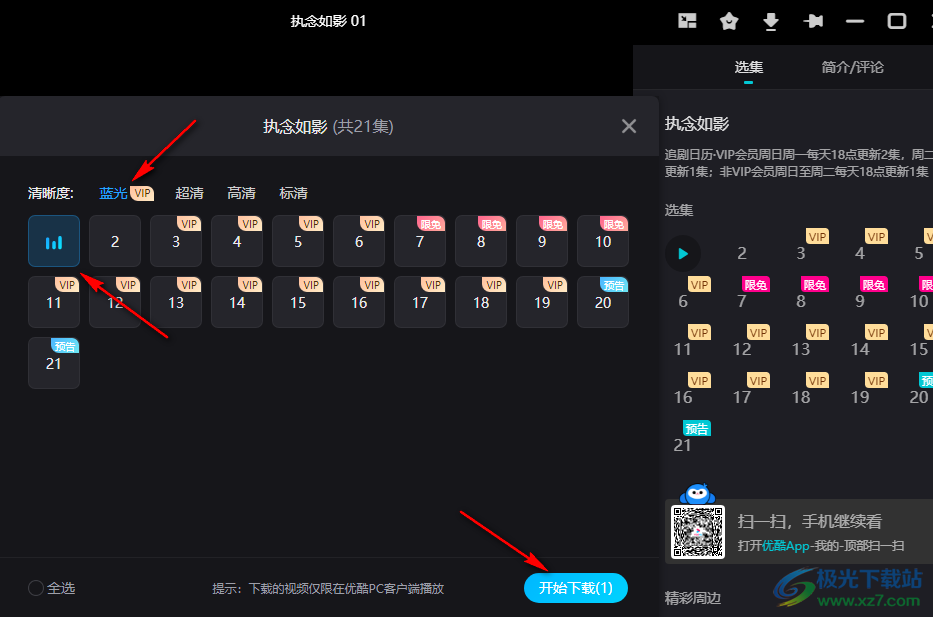Click the favorite star icon
The height and width of the screenshot is (617, 933).
point(729,21)
